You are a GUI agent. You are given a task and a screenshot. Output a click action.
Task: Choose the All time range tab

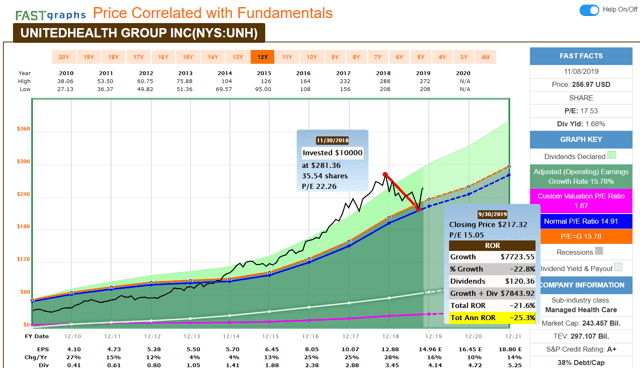click(485, 57)
